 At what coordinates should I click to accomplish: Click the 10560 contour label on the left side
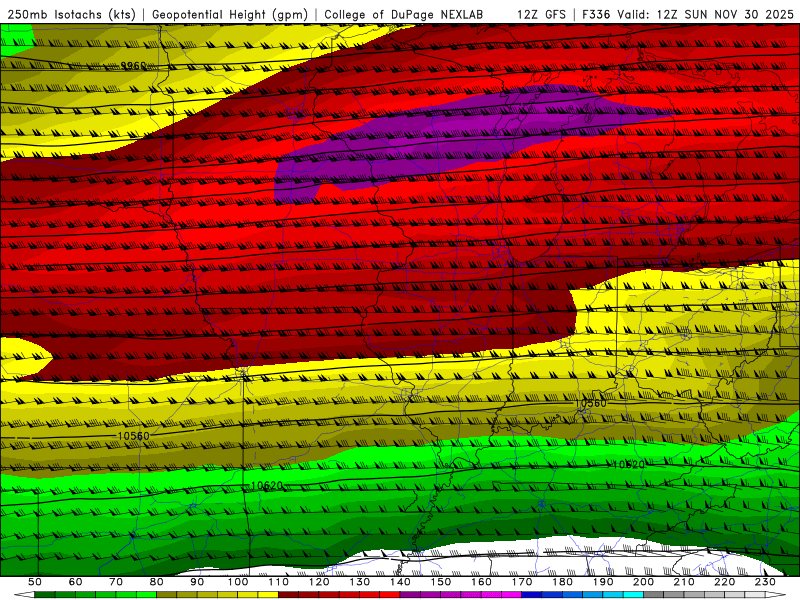tap(133, 436)
